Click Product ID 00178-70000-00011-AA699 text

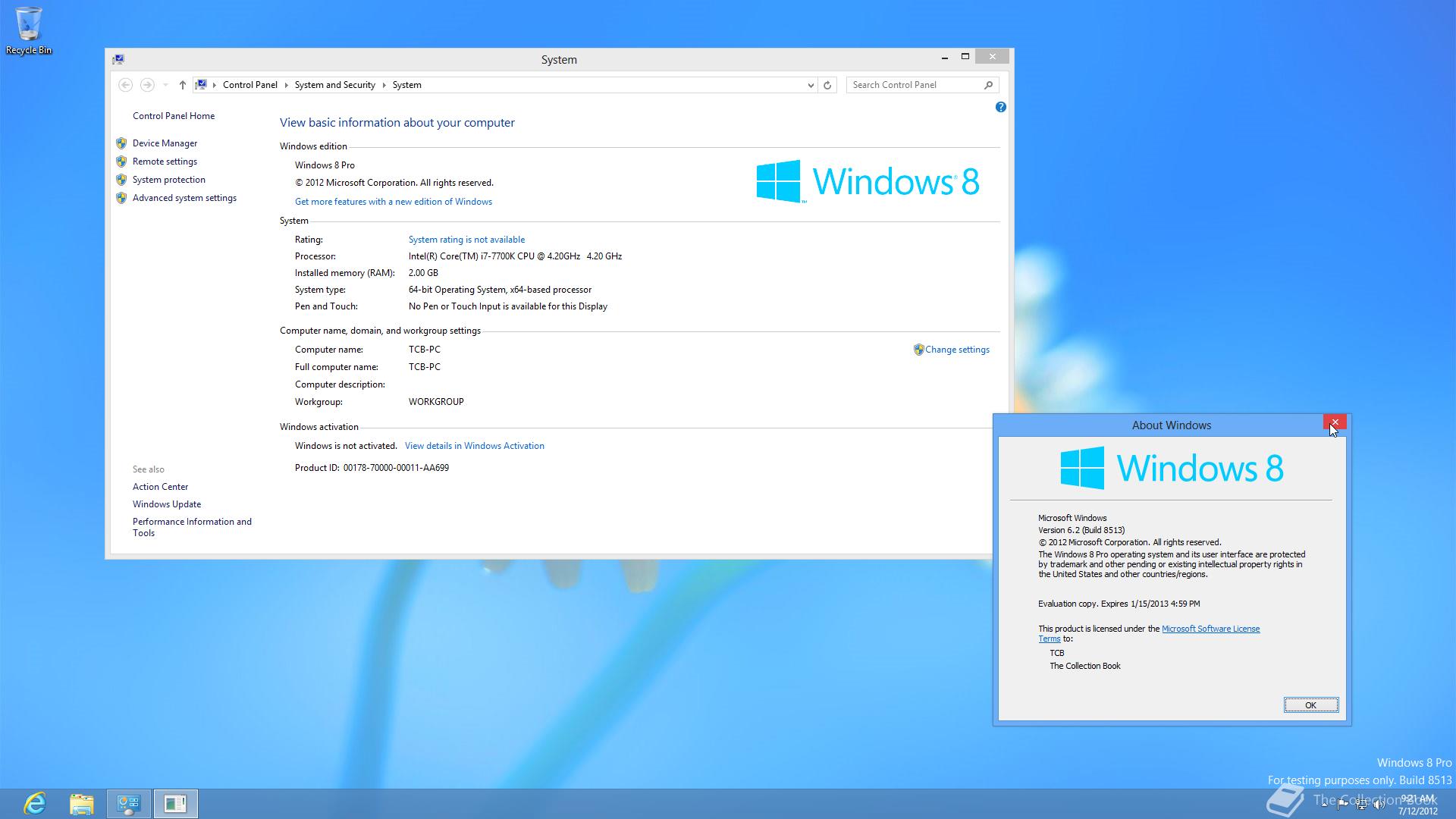point(372,468)
